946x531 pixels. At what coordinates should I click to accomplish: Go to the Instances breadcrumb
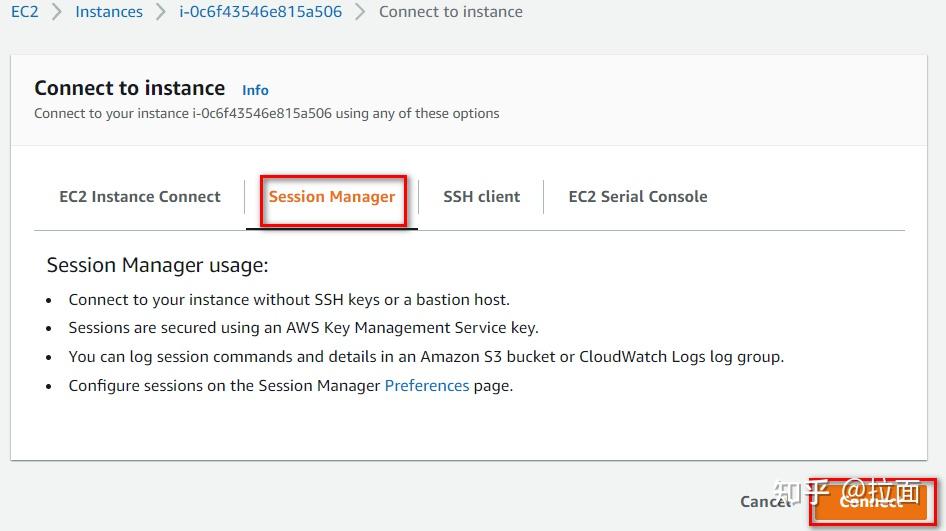[109, 12]
